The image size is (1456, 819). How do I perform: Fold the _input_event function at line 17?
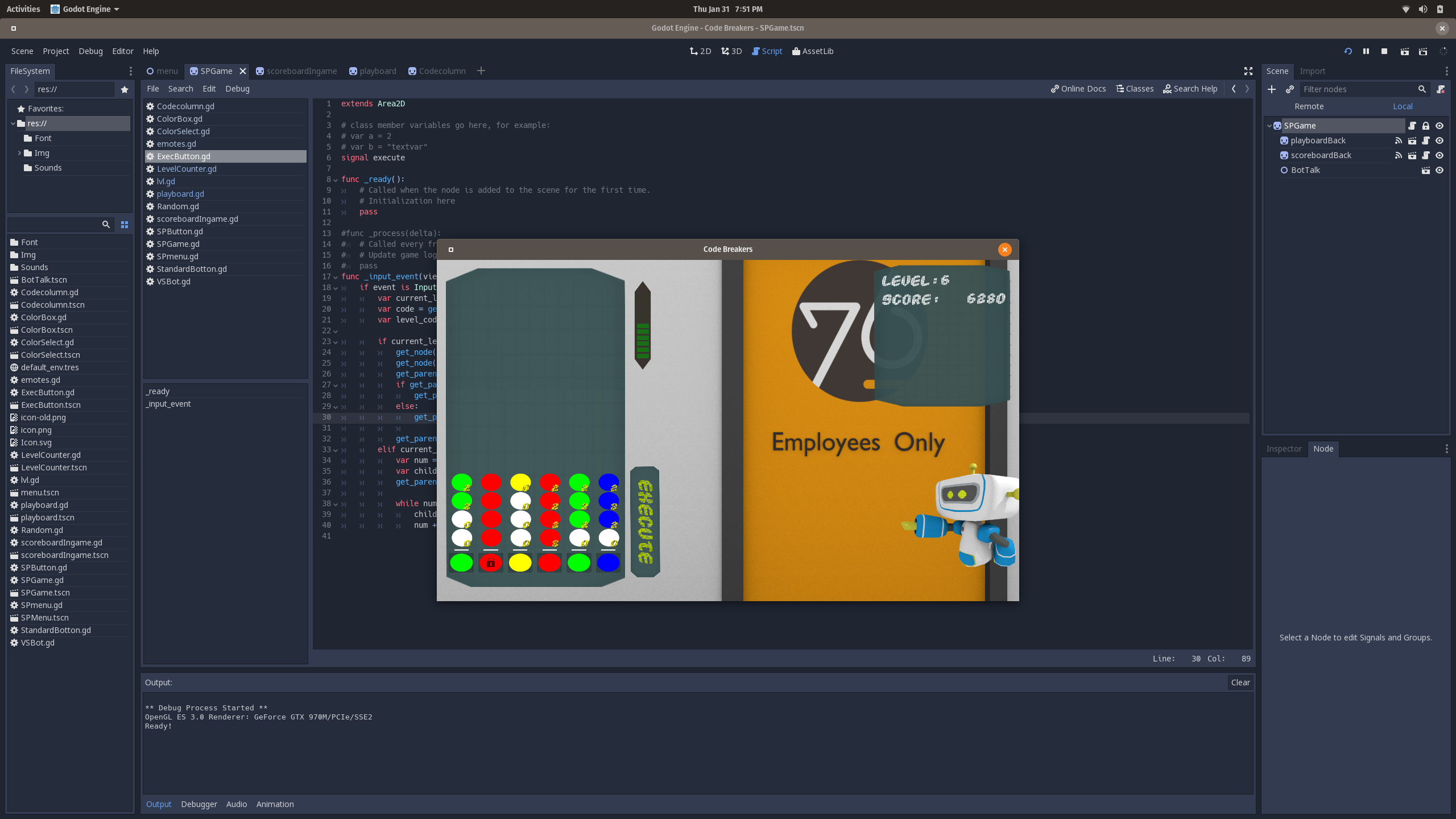point(336,277)
